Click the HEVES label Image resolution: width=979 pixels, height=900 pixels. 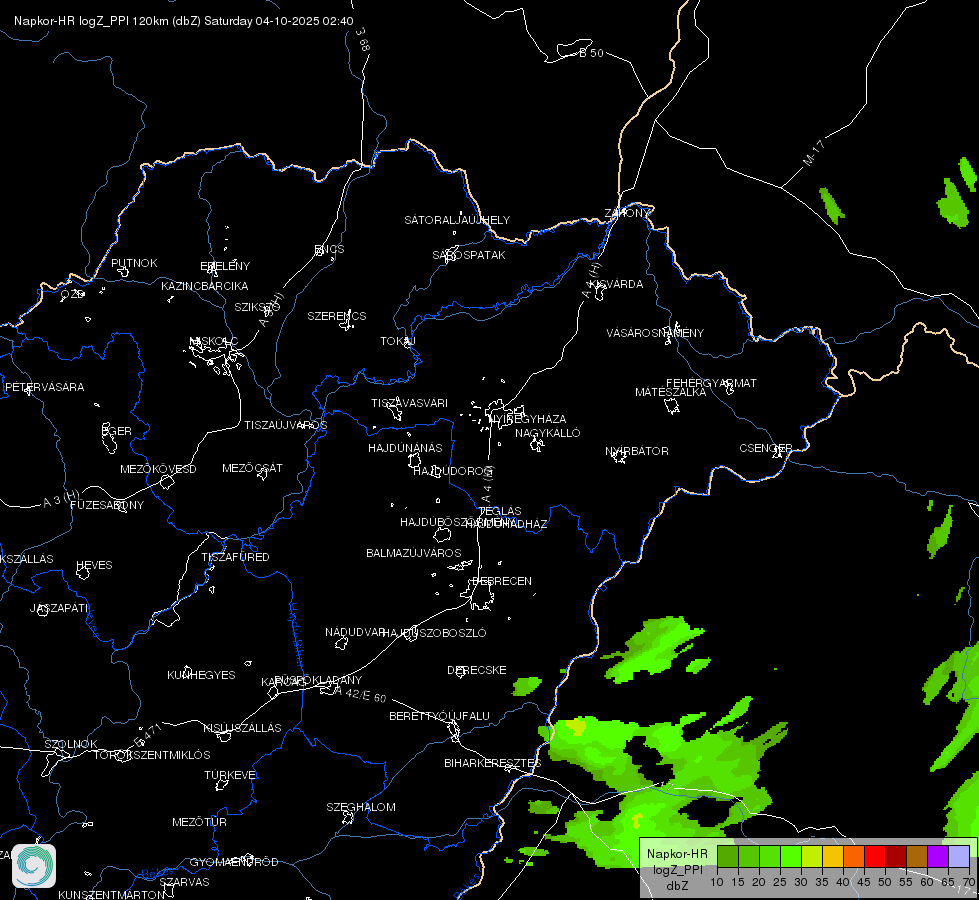tap(94, 565)
